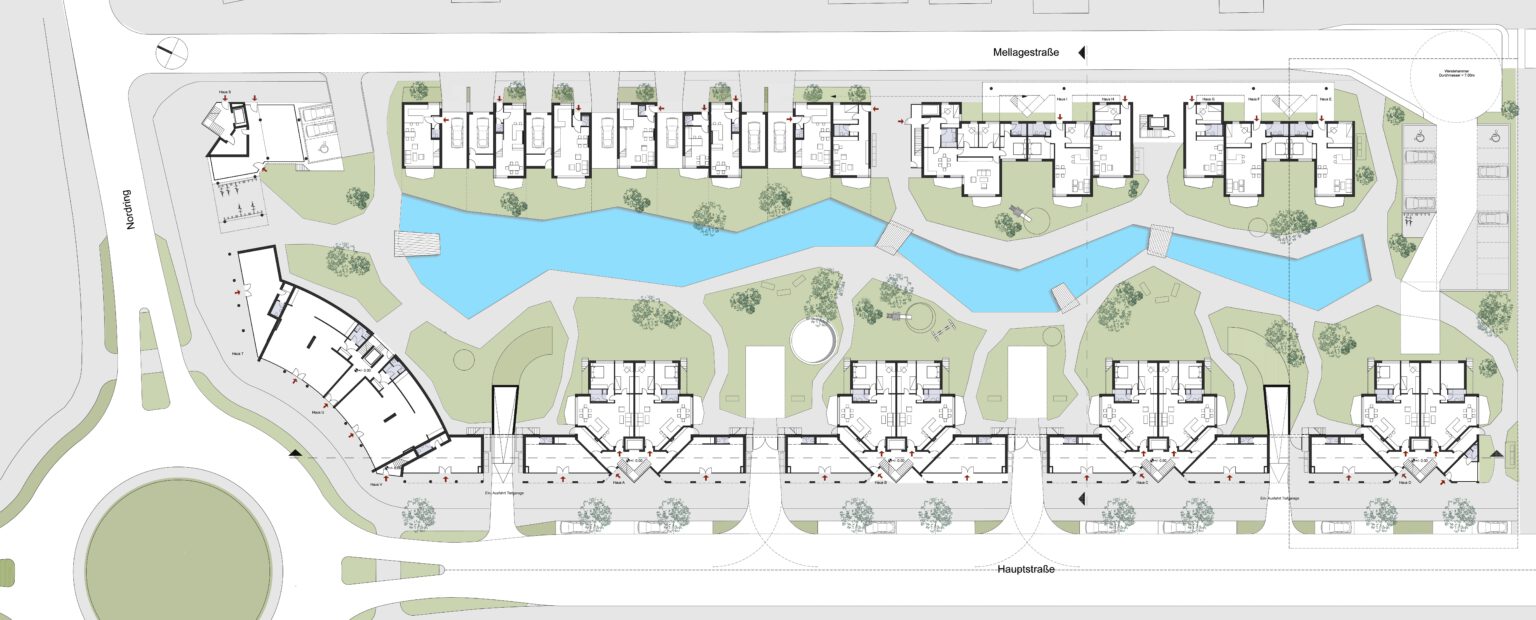Click the Haus D label
Screen dimensions: 1536x620
tap(1405, 483)
